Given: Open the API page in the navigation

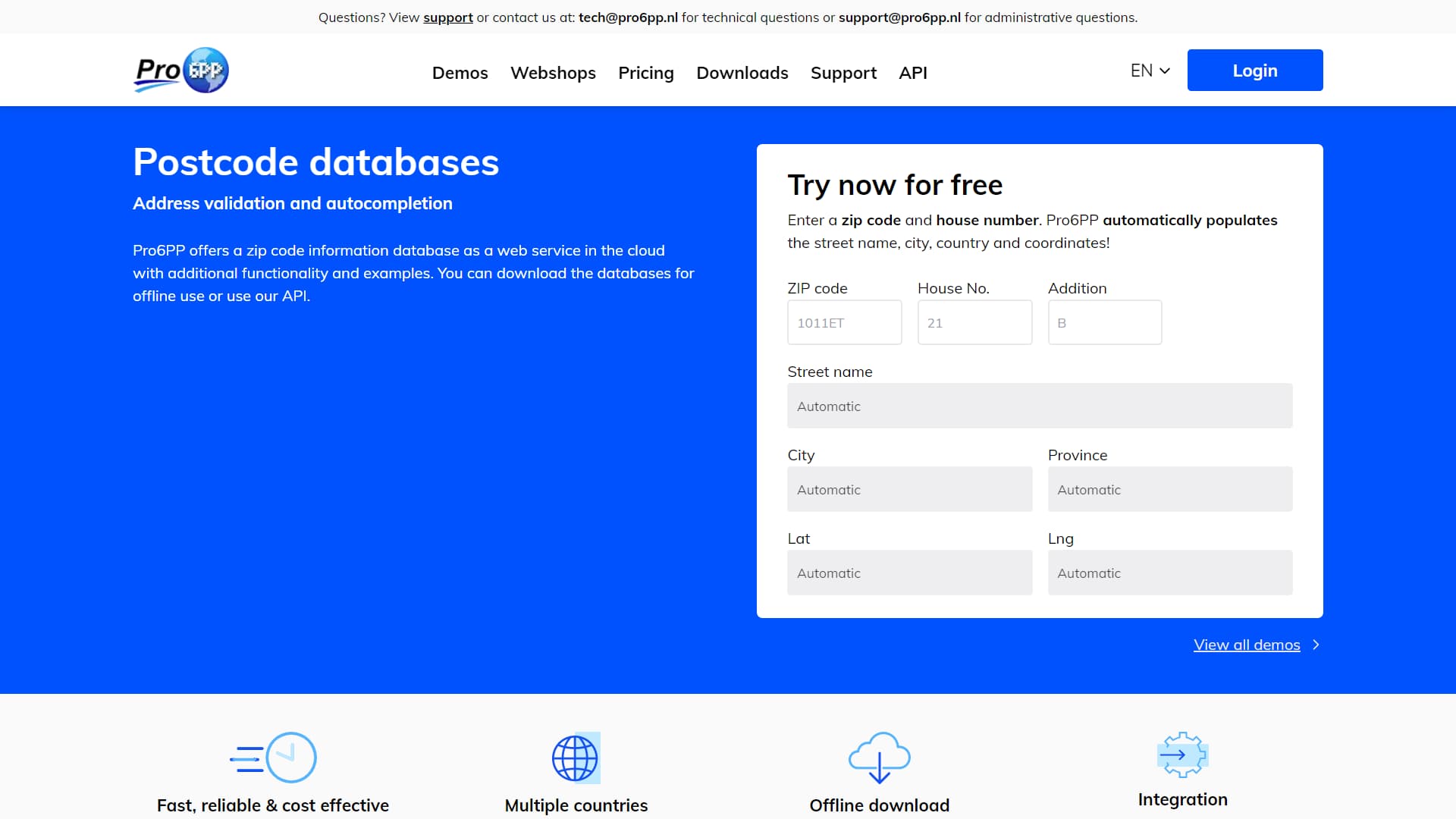Looking at the screenshot, I should click(913, 73).
